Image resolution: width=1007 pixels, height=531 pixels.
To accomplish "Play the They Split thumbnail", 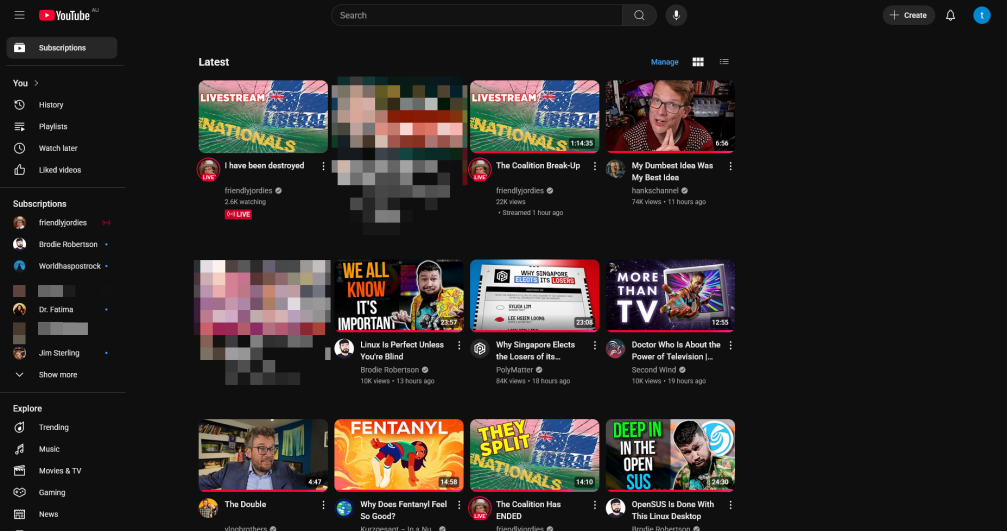I will (534, 455).
